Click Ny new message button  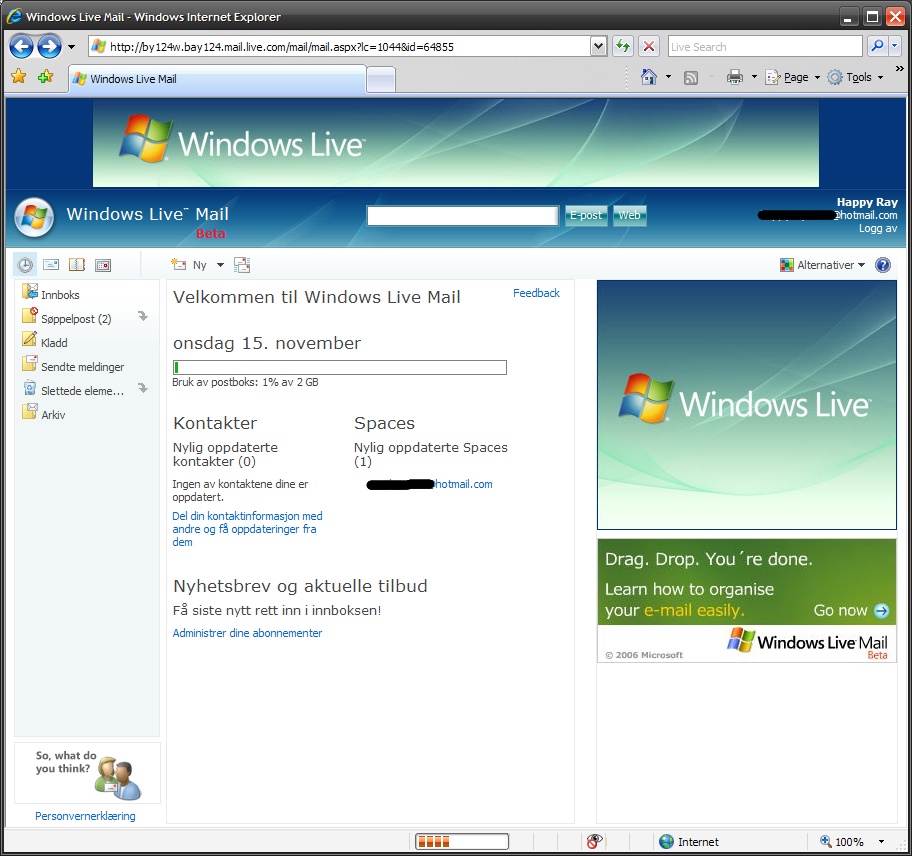coord(190,265)
